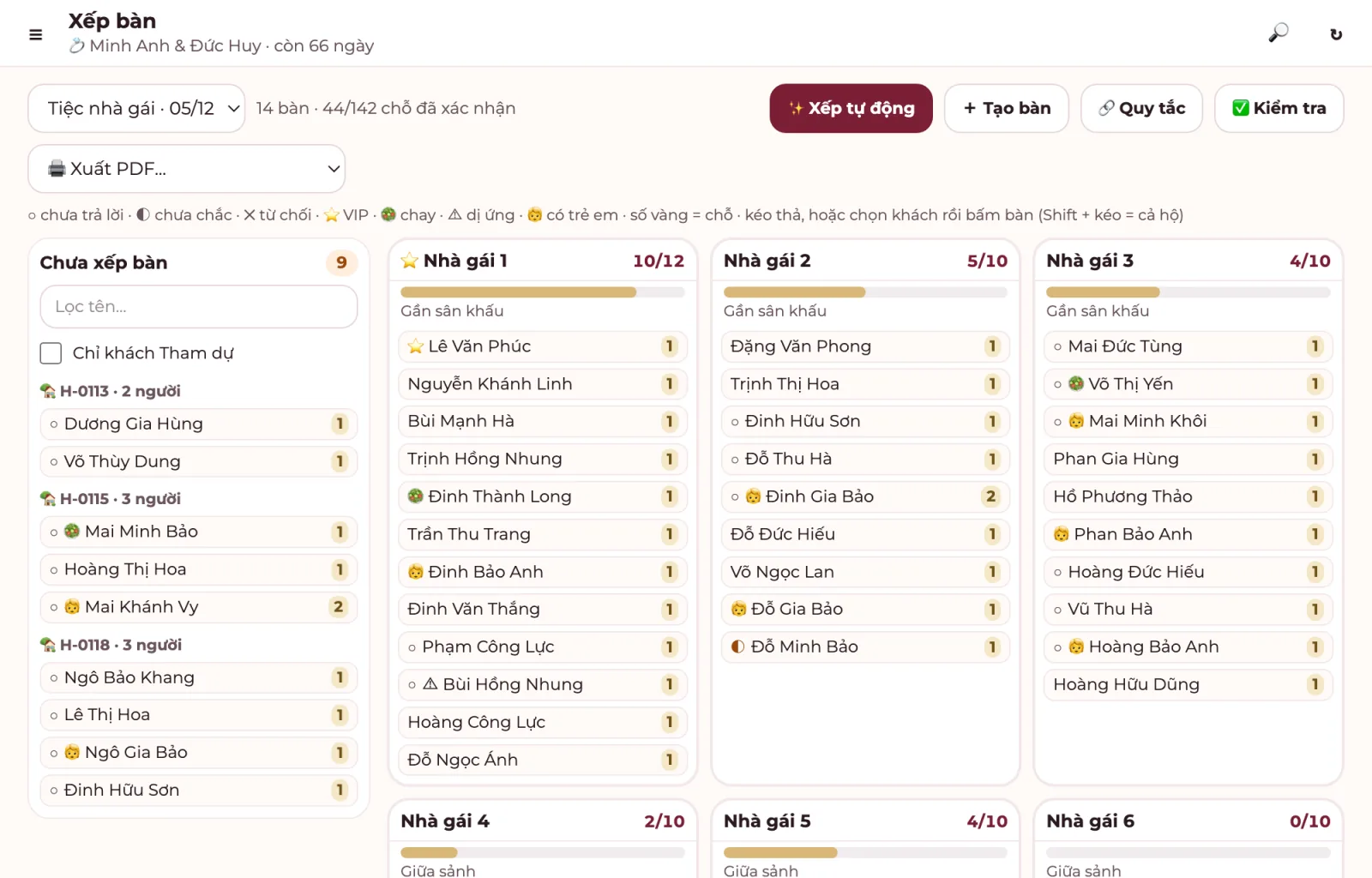
Task: Click the 'Lọc tên...' filter input
Action: [x=198, y=306]
